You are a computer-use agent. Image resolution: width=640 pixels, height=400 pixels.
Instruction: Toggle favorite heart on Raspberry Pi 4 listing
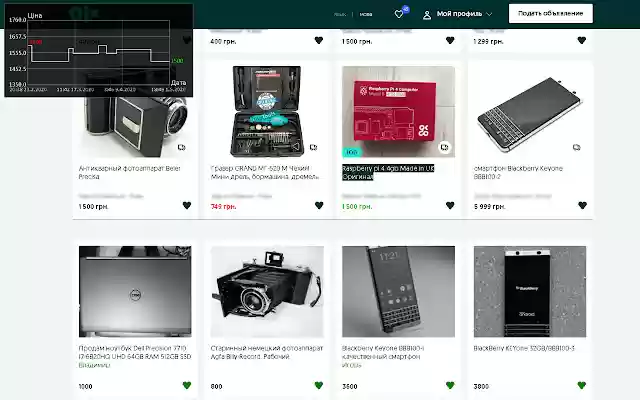pyautogui.click(x=450, y=206)
